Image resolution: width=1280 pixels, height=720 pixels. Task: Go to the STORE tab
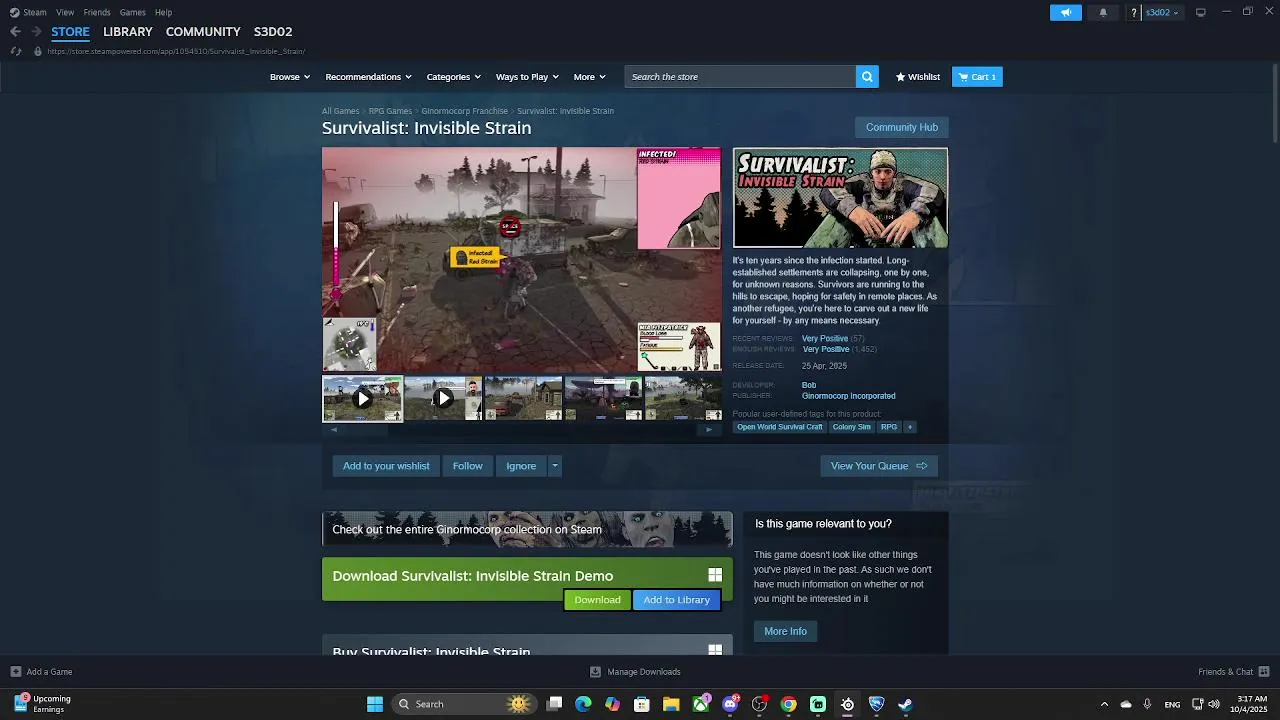tap(70, 32)
